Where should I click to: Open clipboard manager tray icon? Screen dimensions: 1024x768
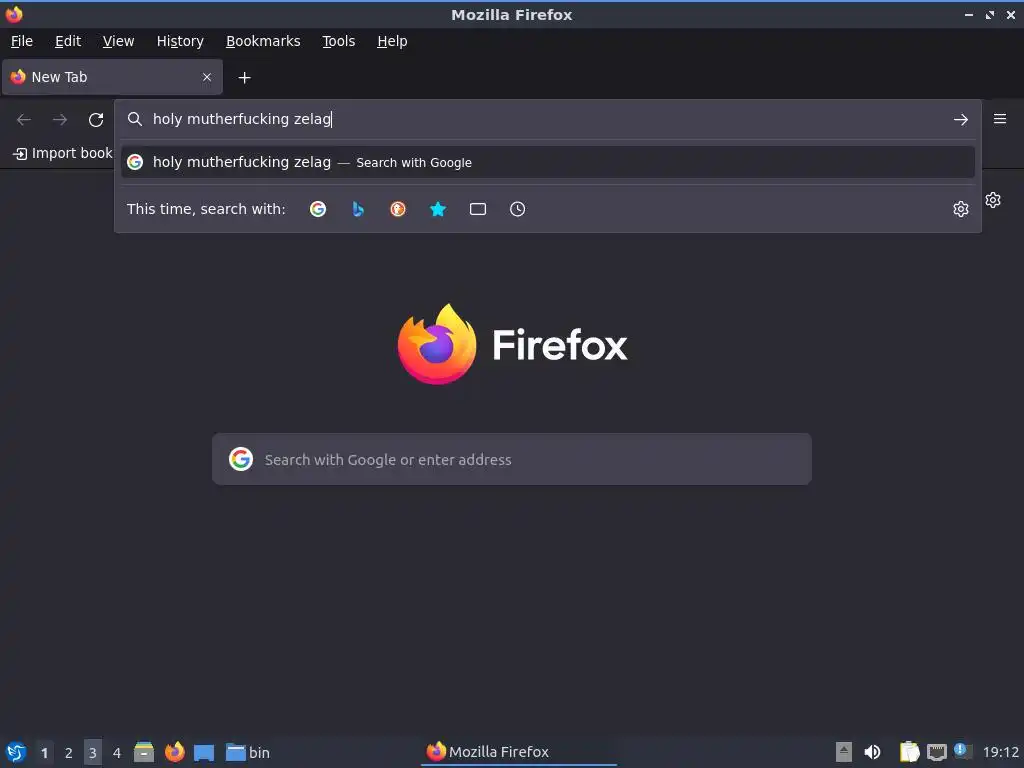pos(909,752)
